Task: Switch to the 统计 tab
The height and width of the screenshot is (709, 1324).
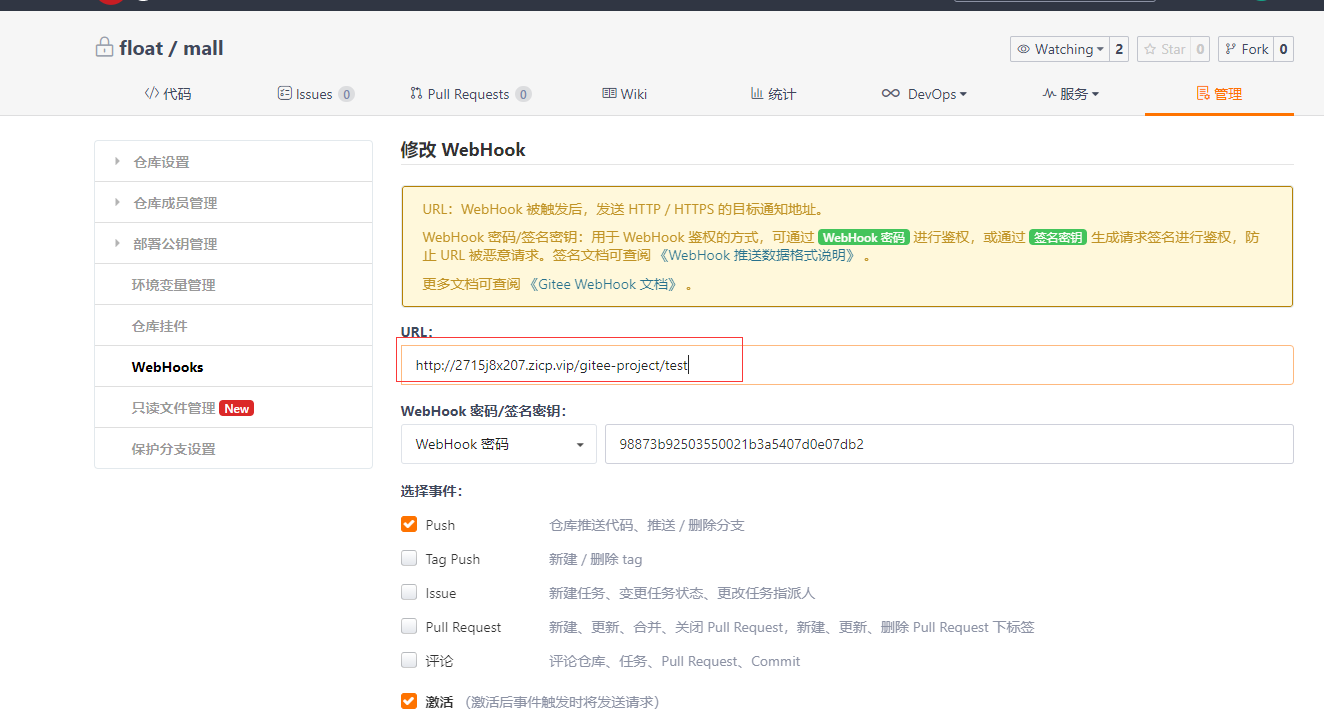Action: (773, 94)
